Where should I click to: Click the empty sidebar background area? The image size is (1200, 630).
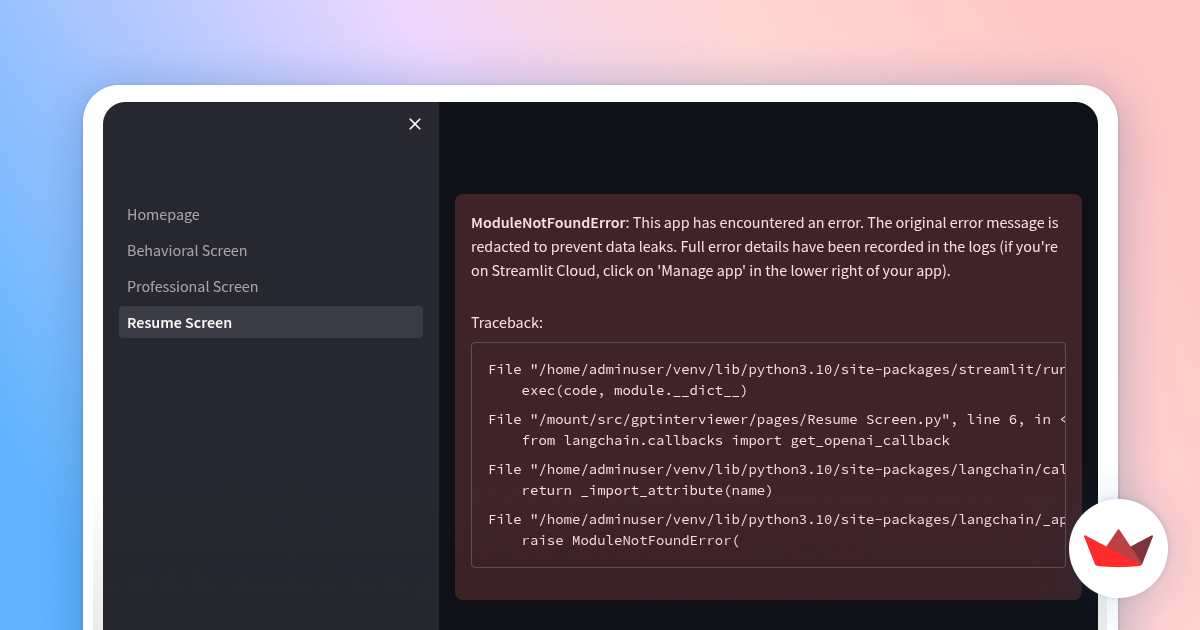pos(270,450)
